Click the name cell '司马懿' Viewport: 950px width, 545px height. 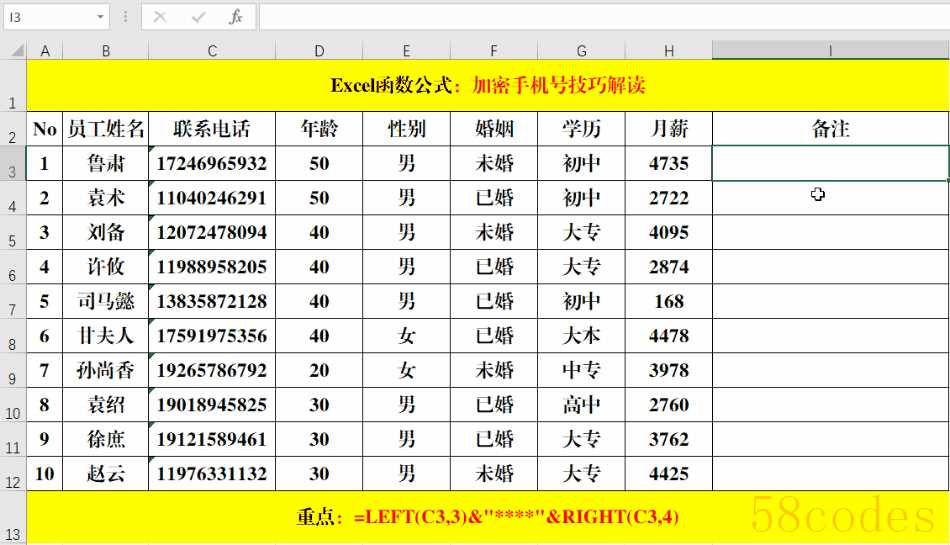(x=105, y=301)
